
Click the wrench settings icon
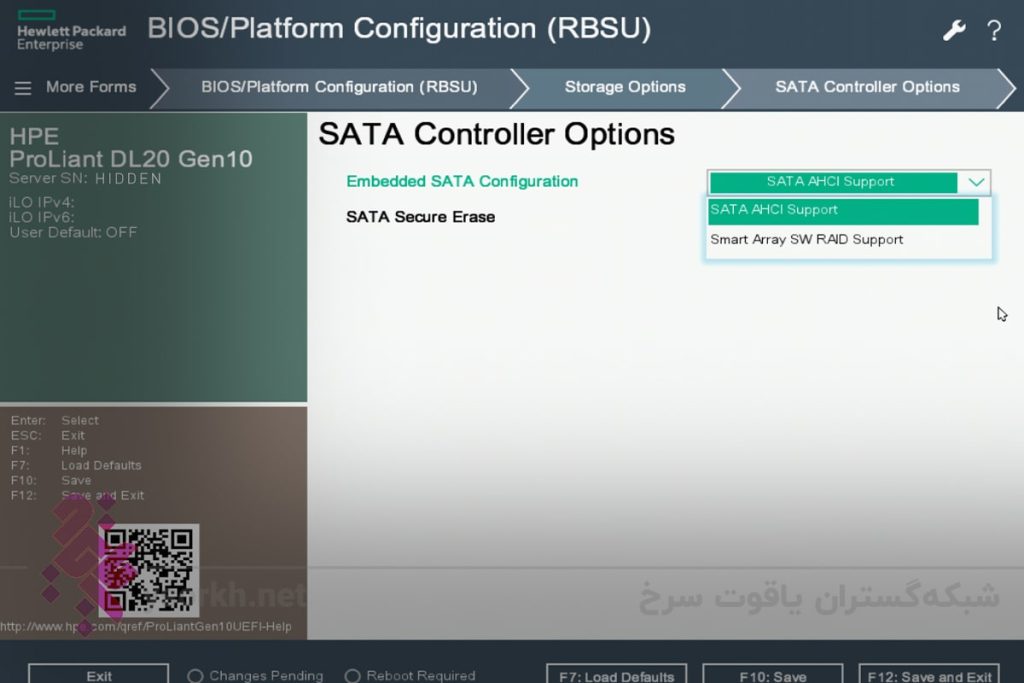(954, 30)
